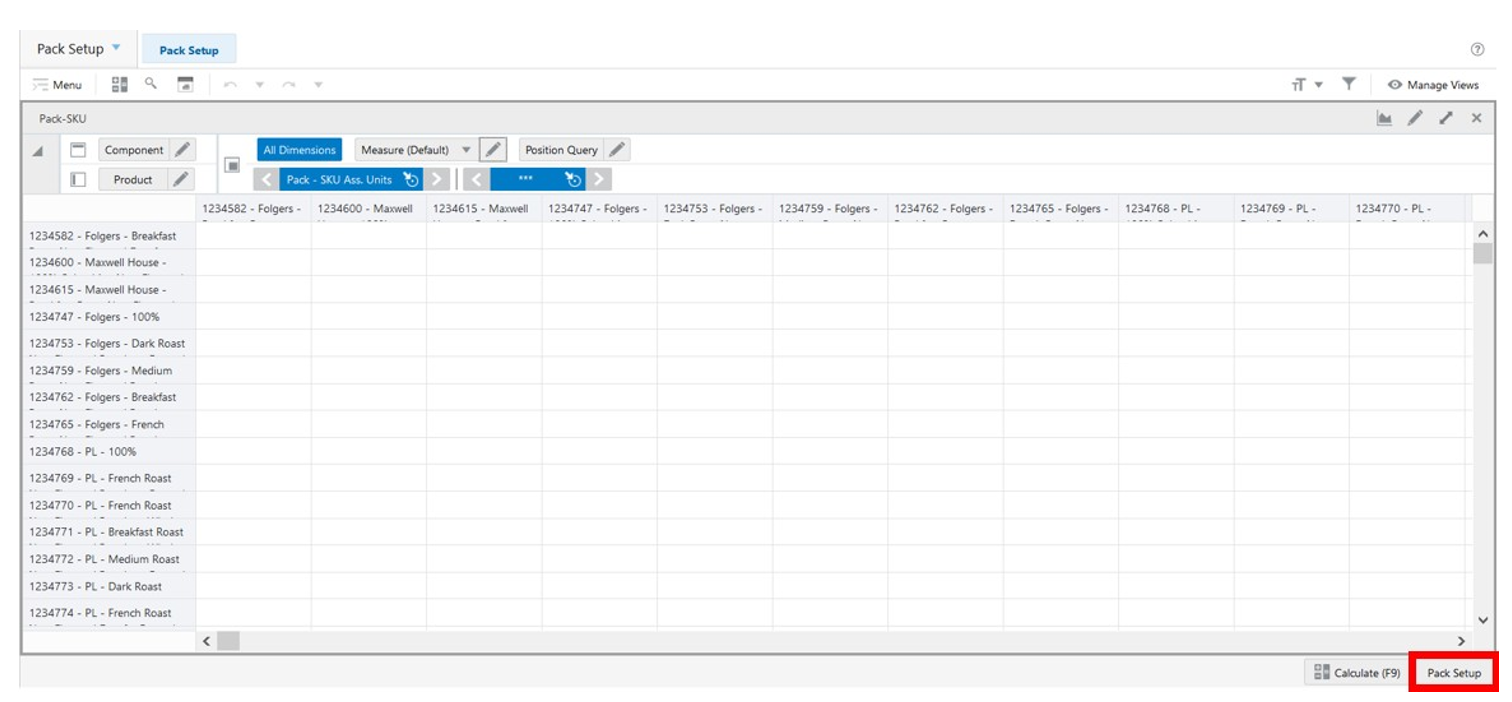Open the Help question mark icon
The width and height of the screenshot is (1512, 702).
coord(1477,49)
